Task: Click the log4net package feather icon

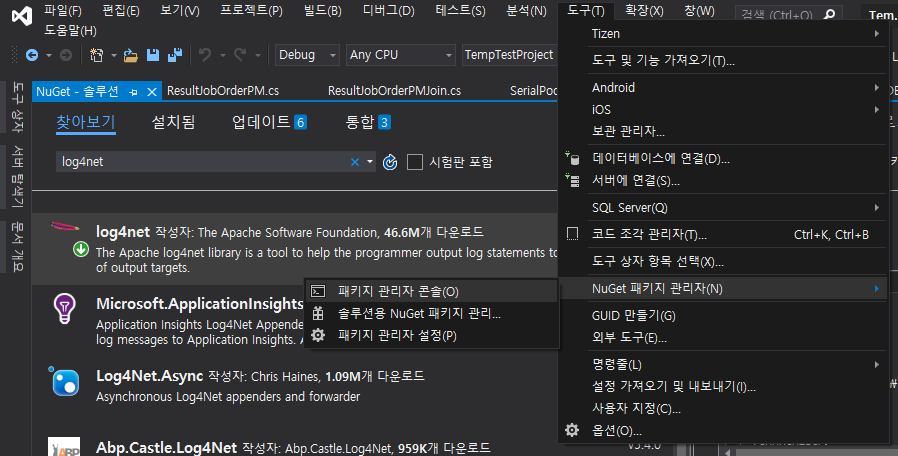Action: click(x=65, y=226)
